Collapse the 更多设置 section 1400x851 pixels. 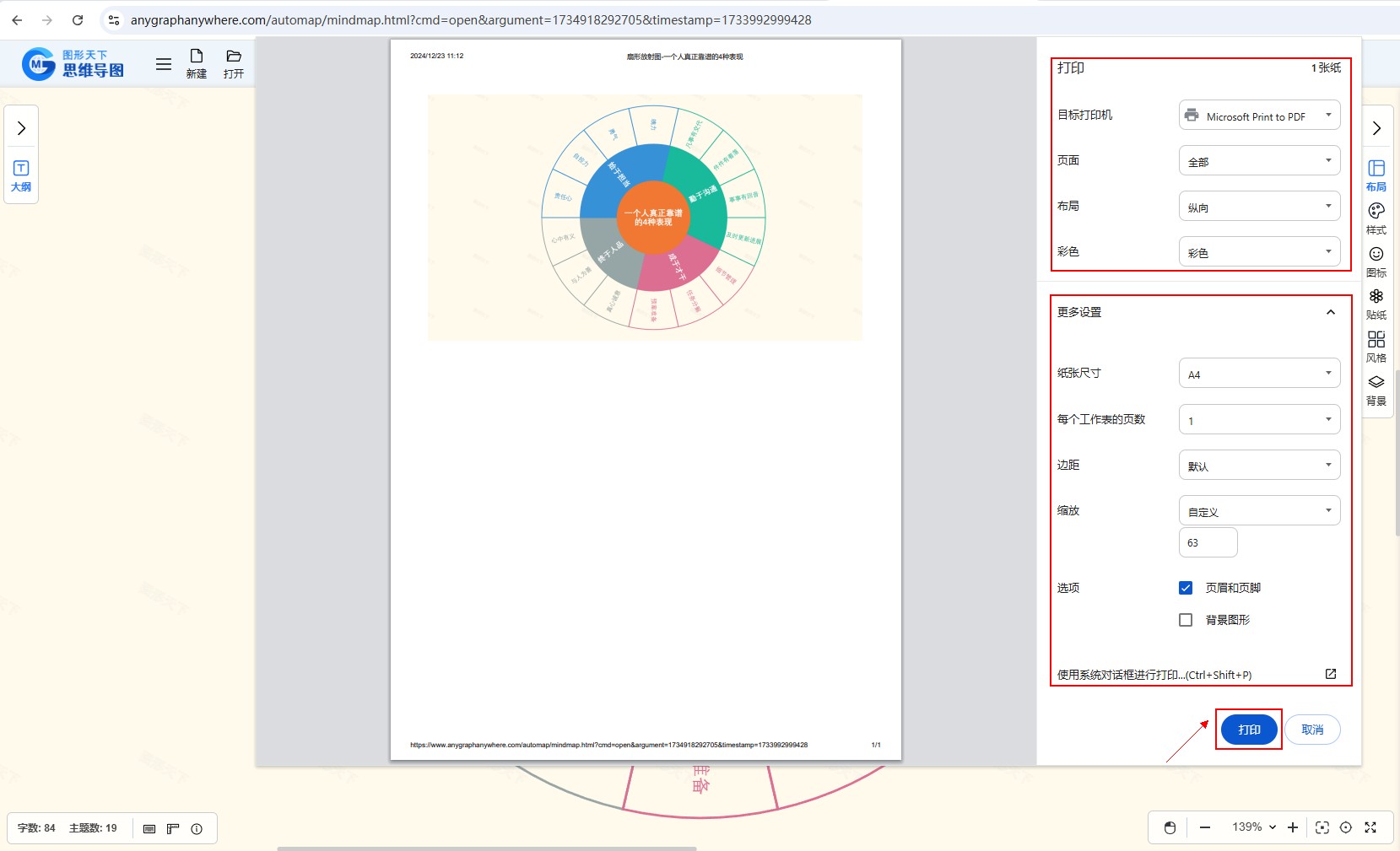point(1330,312)
